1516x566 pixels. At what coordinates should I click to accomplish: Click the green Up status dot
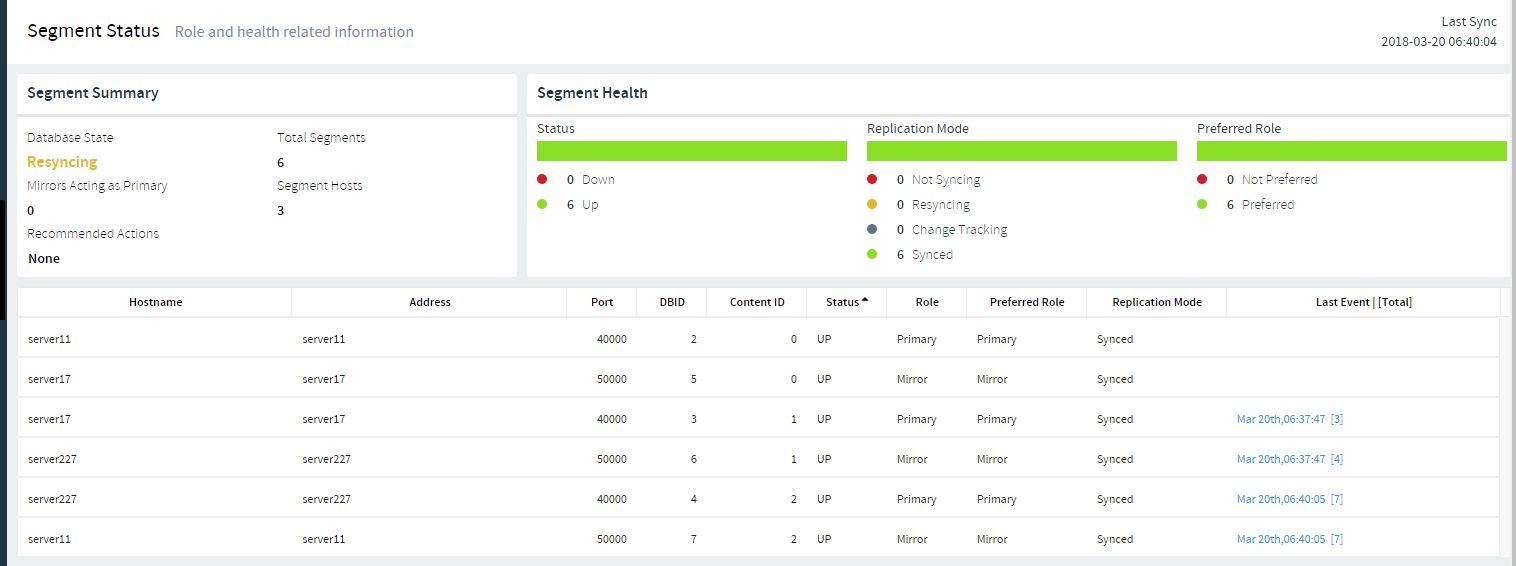tap(542, 205)
